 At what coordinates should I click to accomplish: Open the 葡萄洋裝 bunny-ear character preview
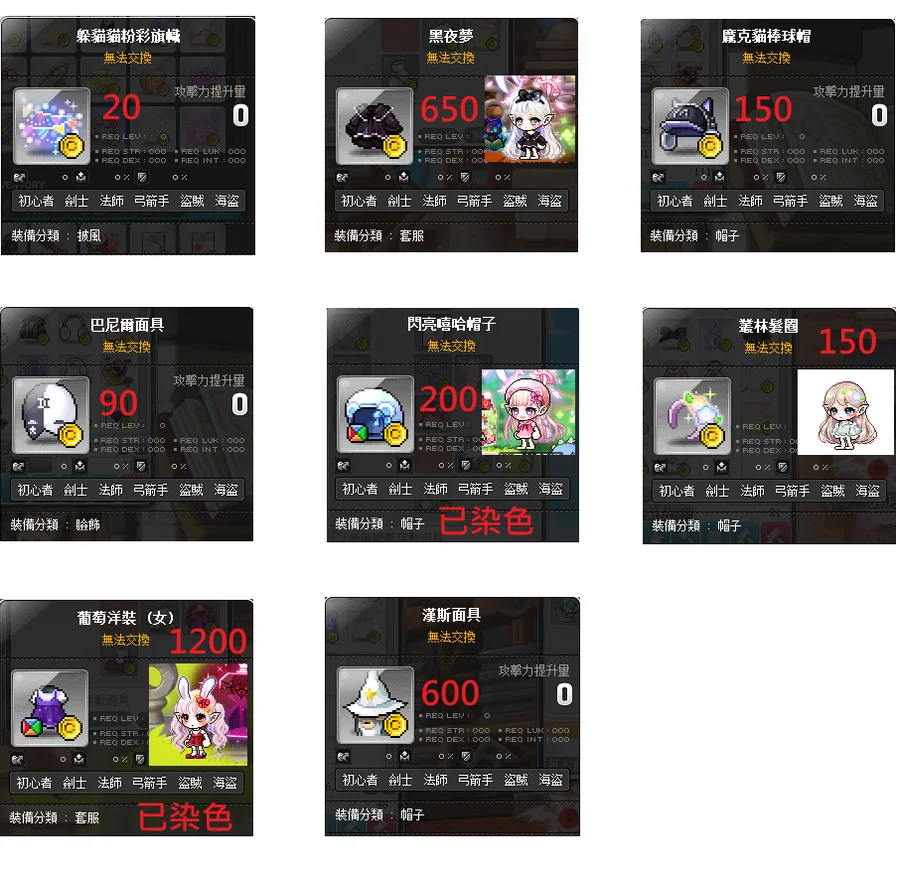pyautogui.click(x=198, y=714)
